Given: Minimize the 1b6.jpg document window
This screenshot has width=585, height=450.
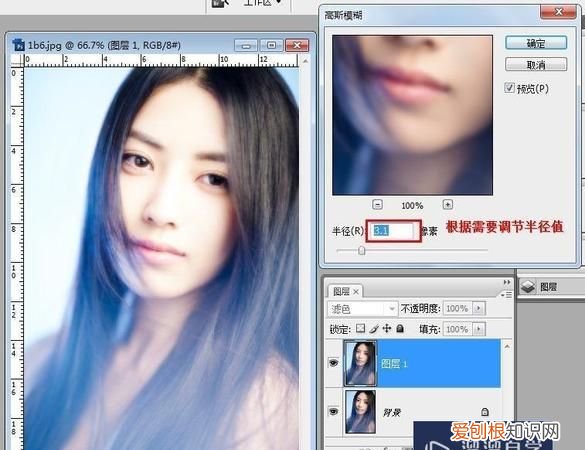Looking at the screenshot, I should 246,46.
